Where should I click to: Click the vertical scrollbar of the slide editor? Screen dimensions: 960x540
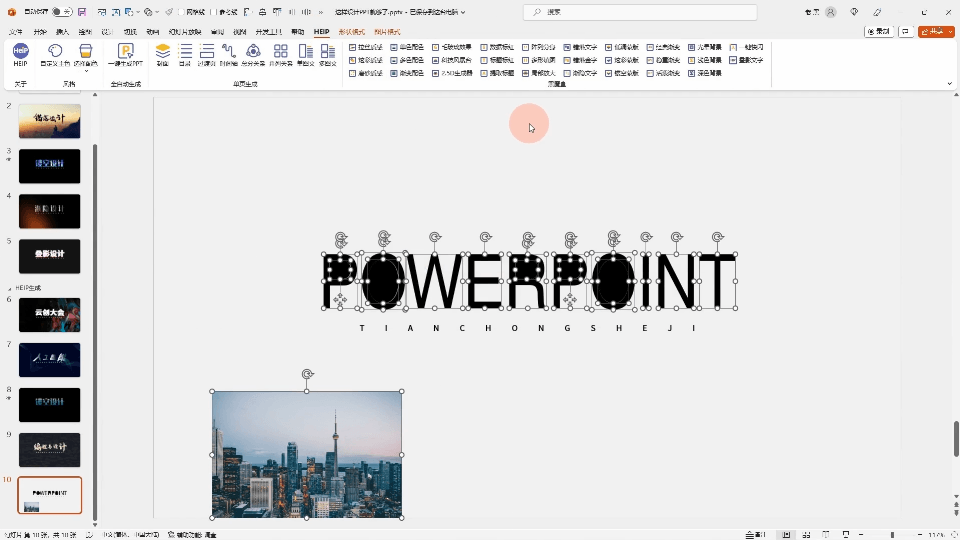click(x=956, y=438)
